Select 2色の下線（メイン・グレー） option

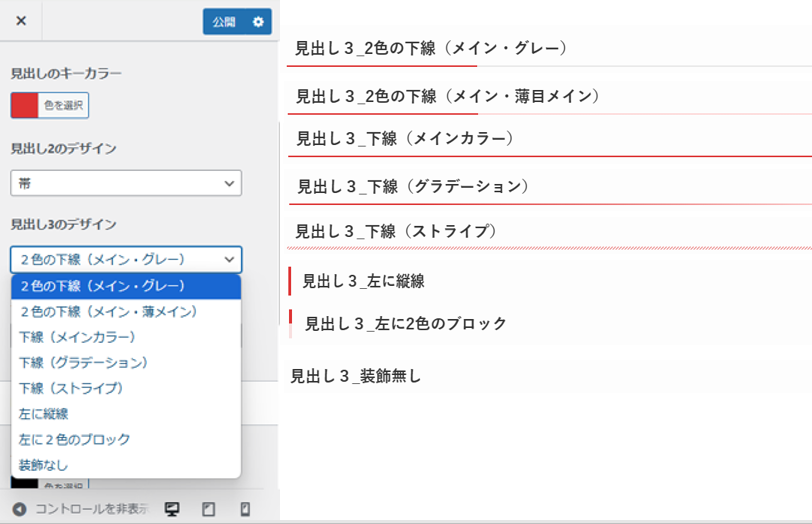click(126, 286)
